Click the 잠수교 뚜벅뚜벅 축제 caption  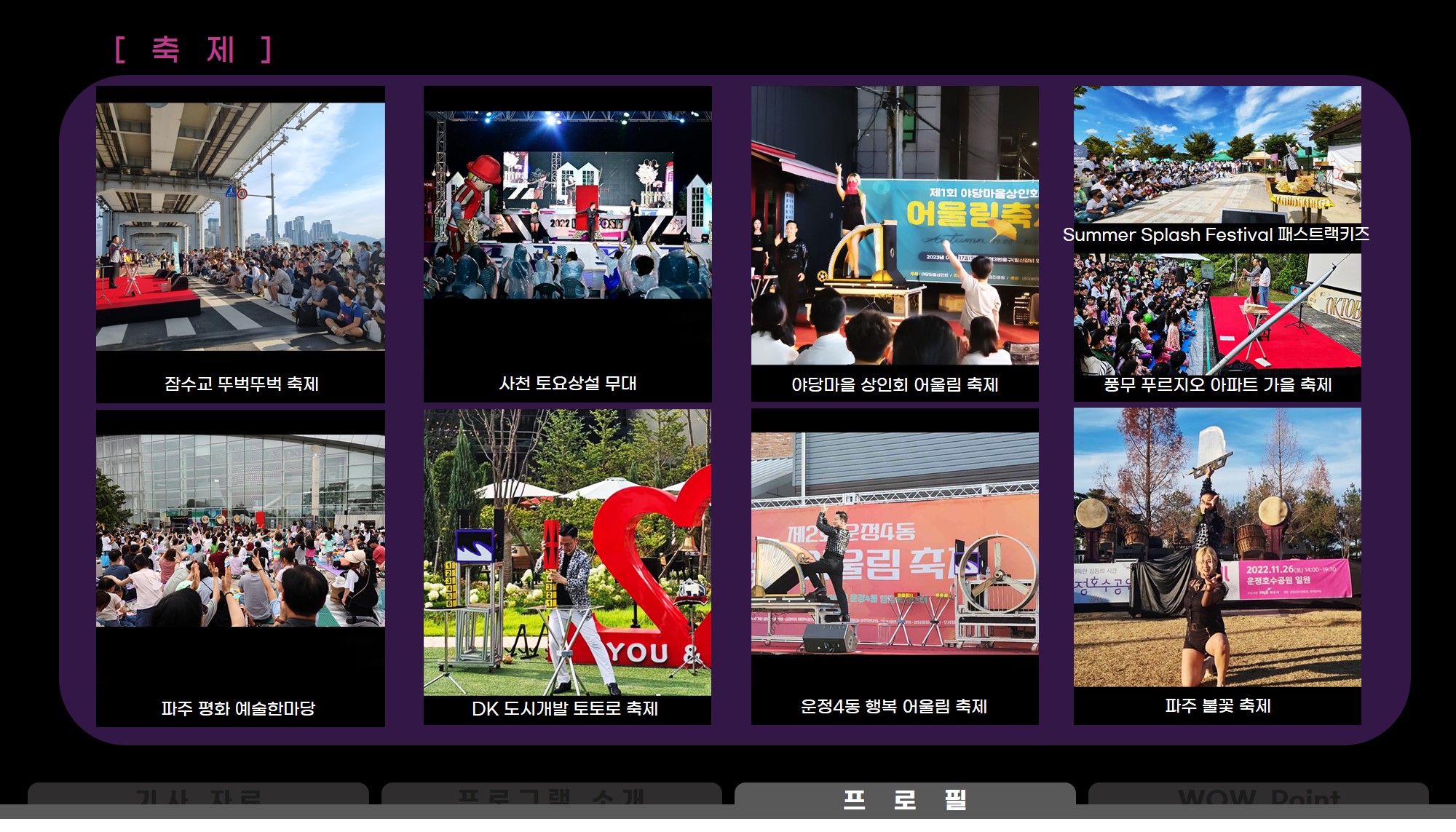click(241, 384)
